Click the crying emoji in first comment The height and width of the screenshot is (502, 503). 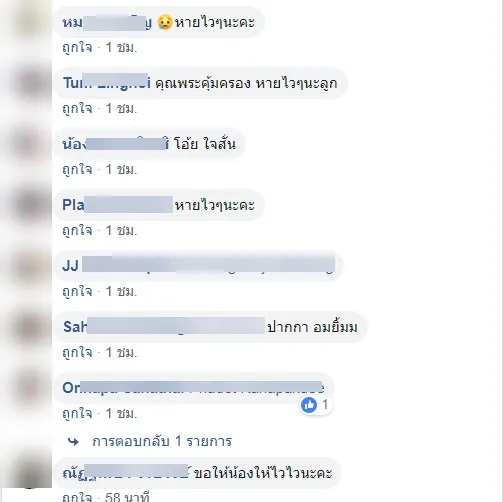[x=165, y=22]
